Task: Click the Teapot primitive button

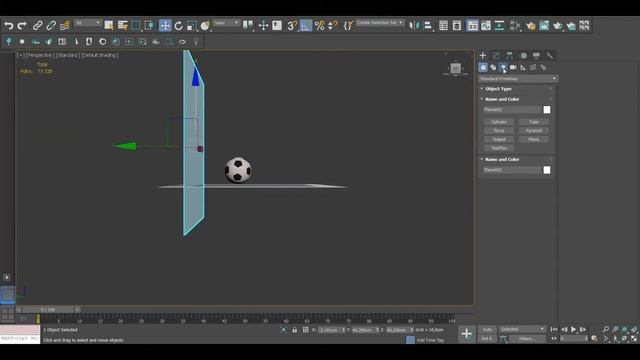Action: 499,139
